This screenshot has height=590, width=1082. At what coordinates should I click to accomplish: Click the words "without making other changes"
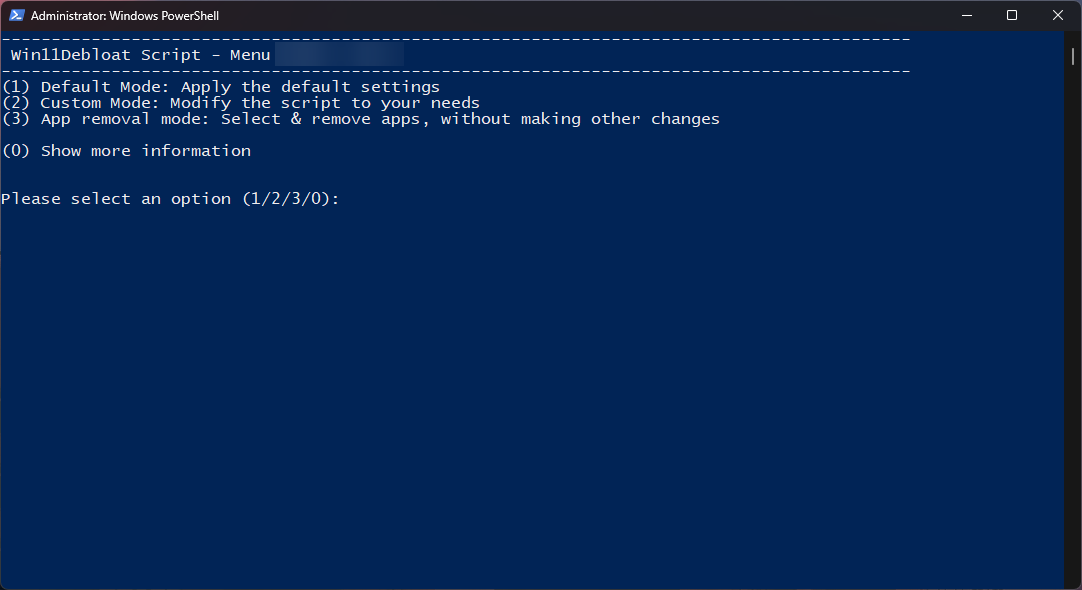pyautogui.click(x=580, y=119)
